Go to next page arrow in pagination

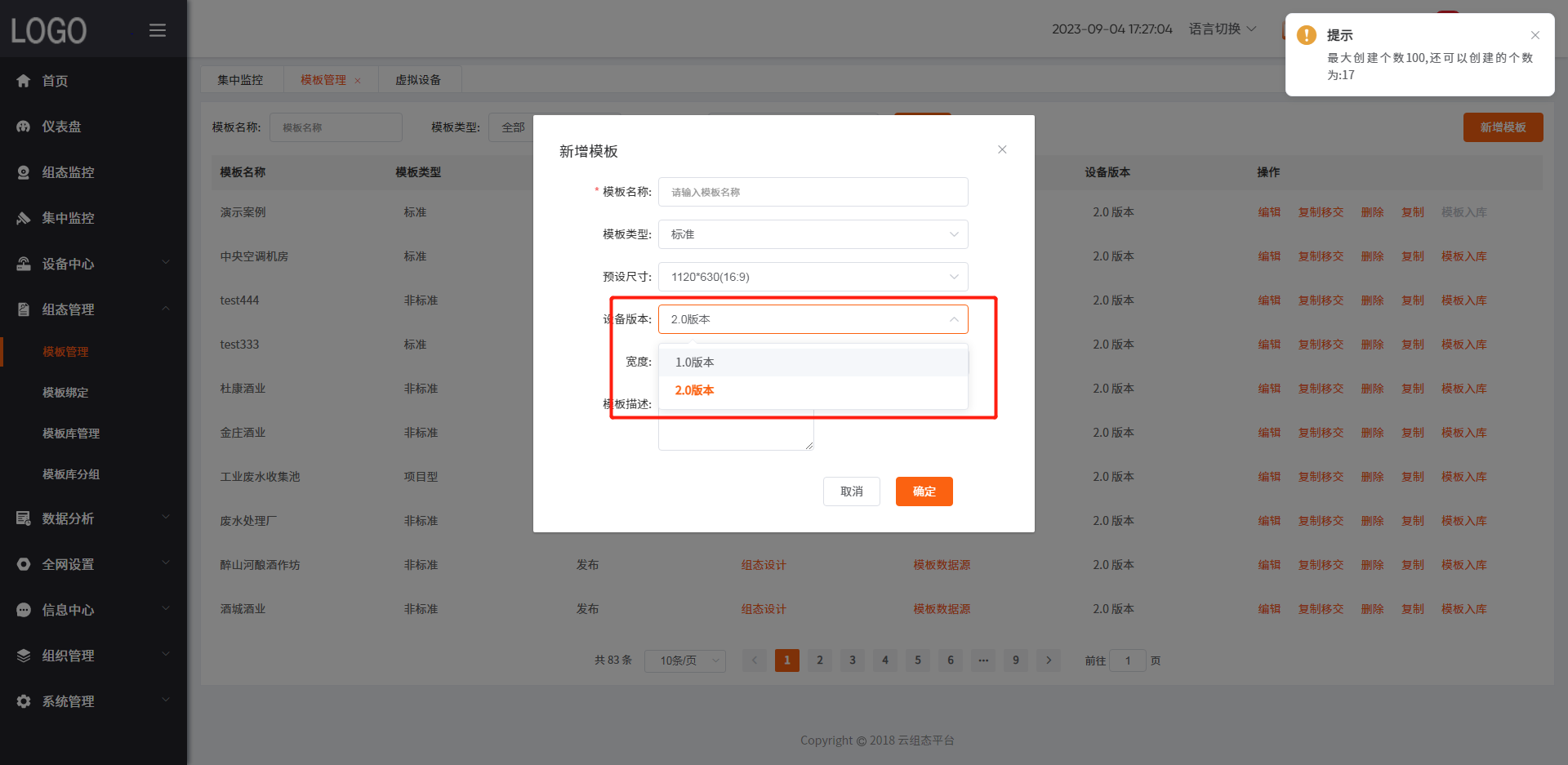click(1049, 660)
